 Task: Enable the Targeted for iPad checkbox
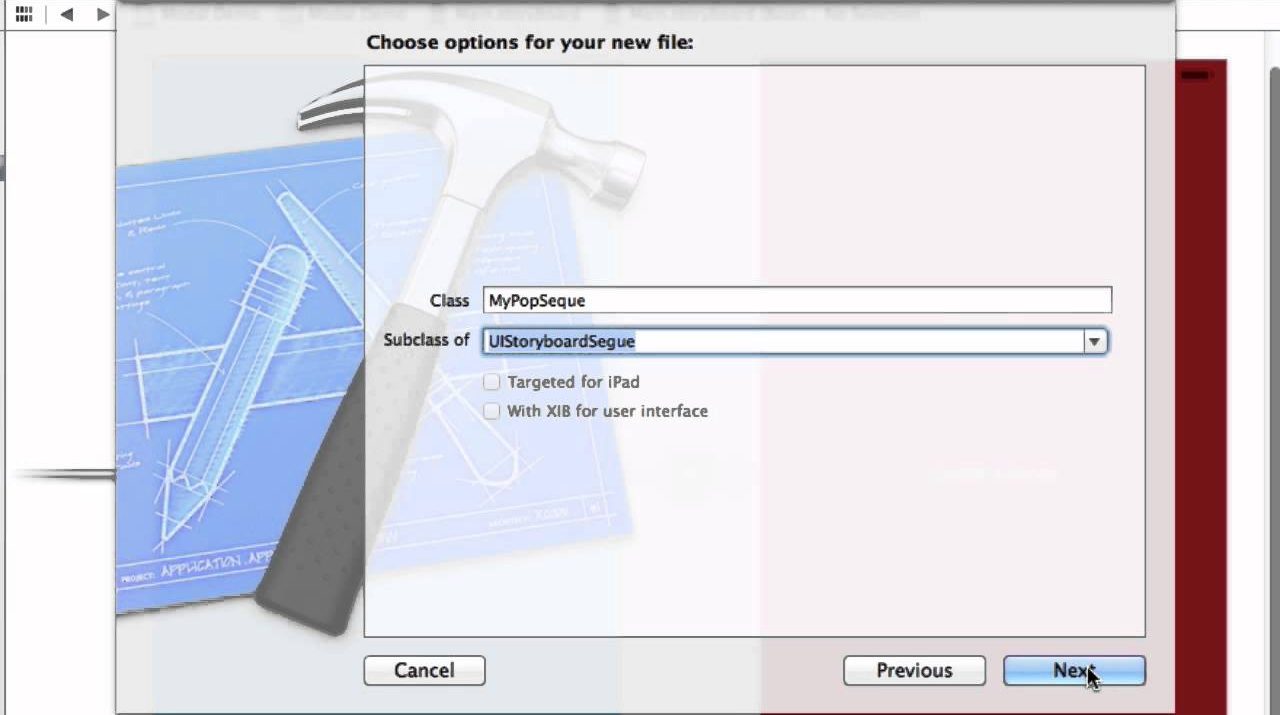pos(491,382)
